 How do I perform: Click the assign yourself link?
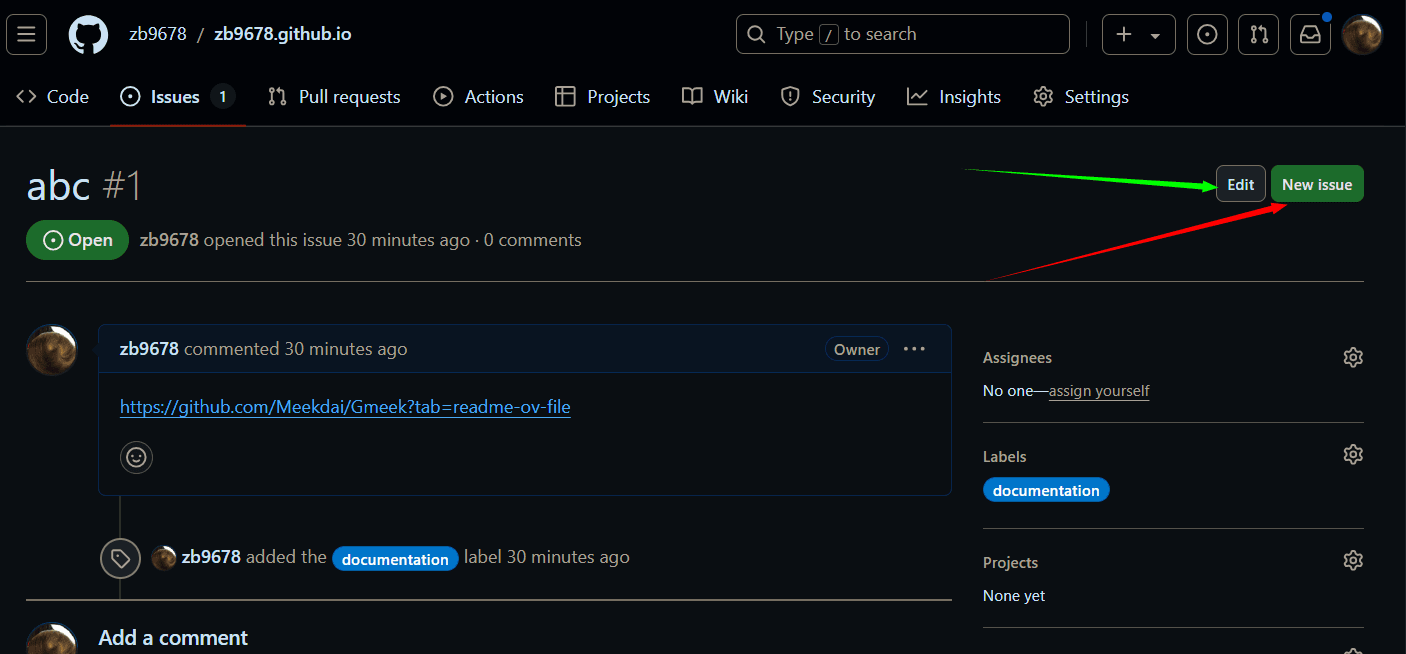pos(1099,391)
